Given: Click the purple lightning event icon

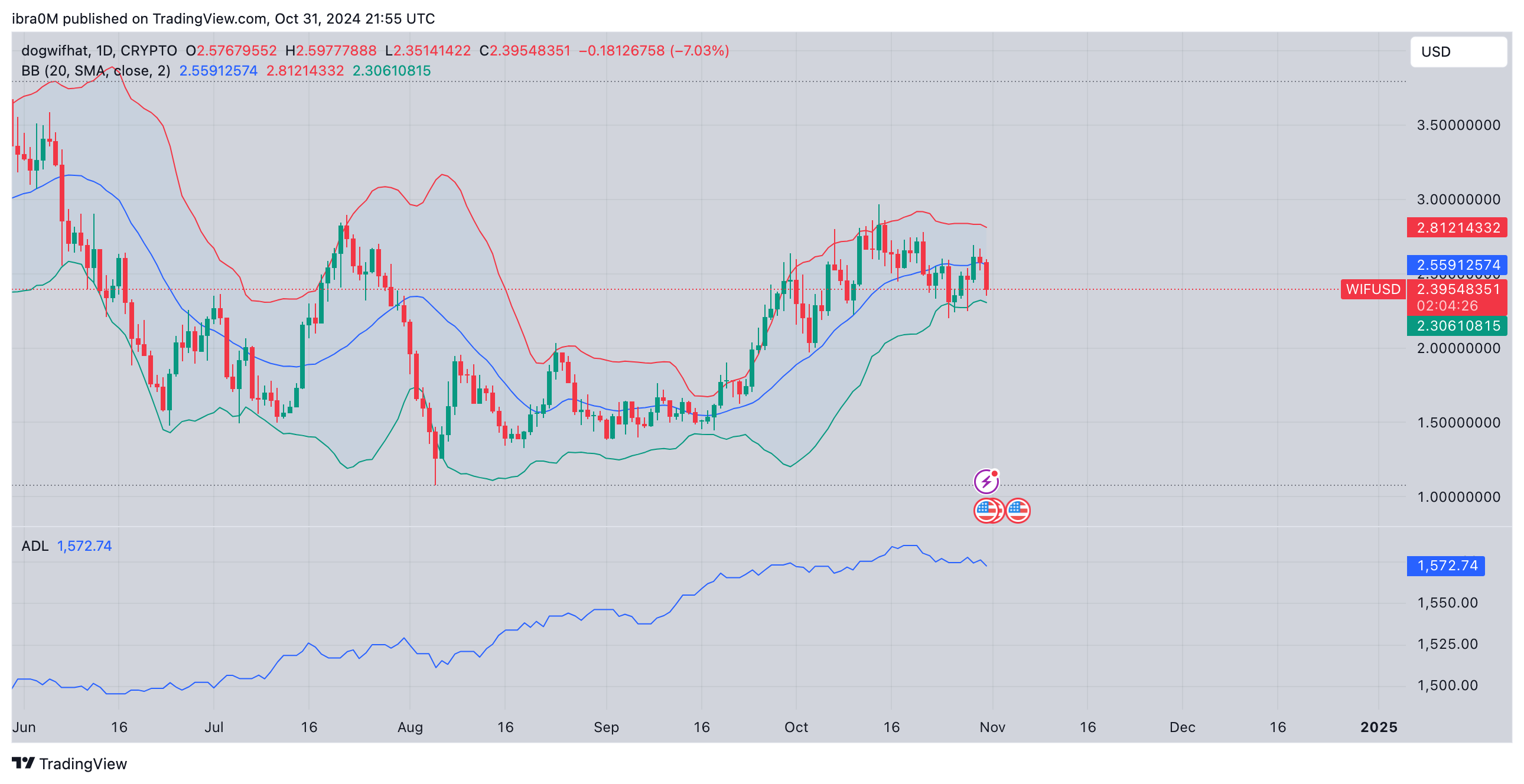Looking at the screenshot, I should (986, 481).
